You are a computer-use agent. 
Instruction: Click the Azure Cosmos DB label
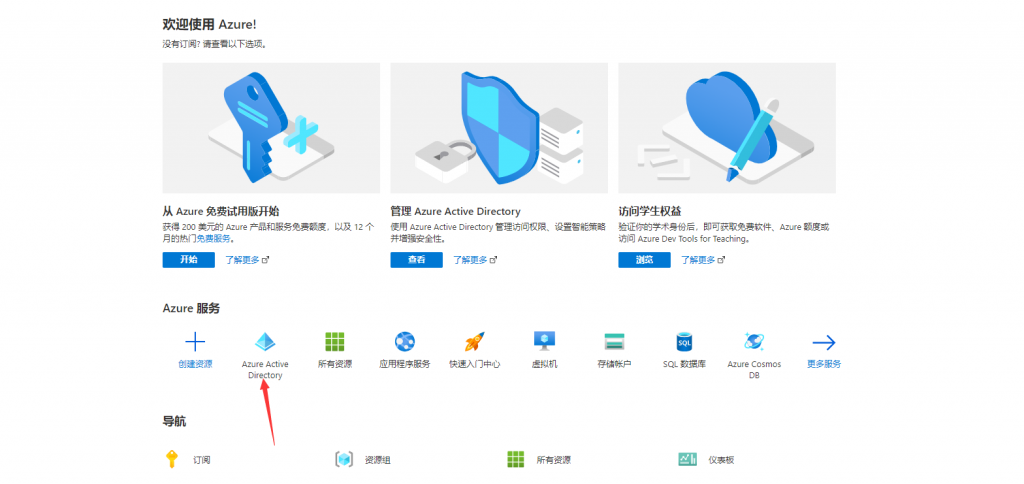754,370
